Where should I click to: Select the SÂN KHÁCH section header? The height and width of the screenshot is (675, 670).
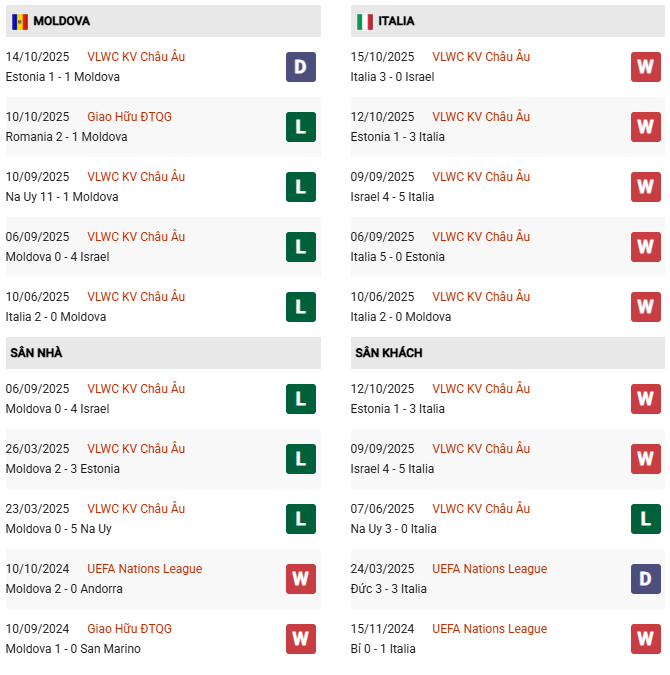(x=388, y=353)
